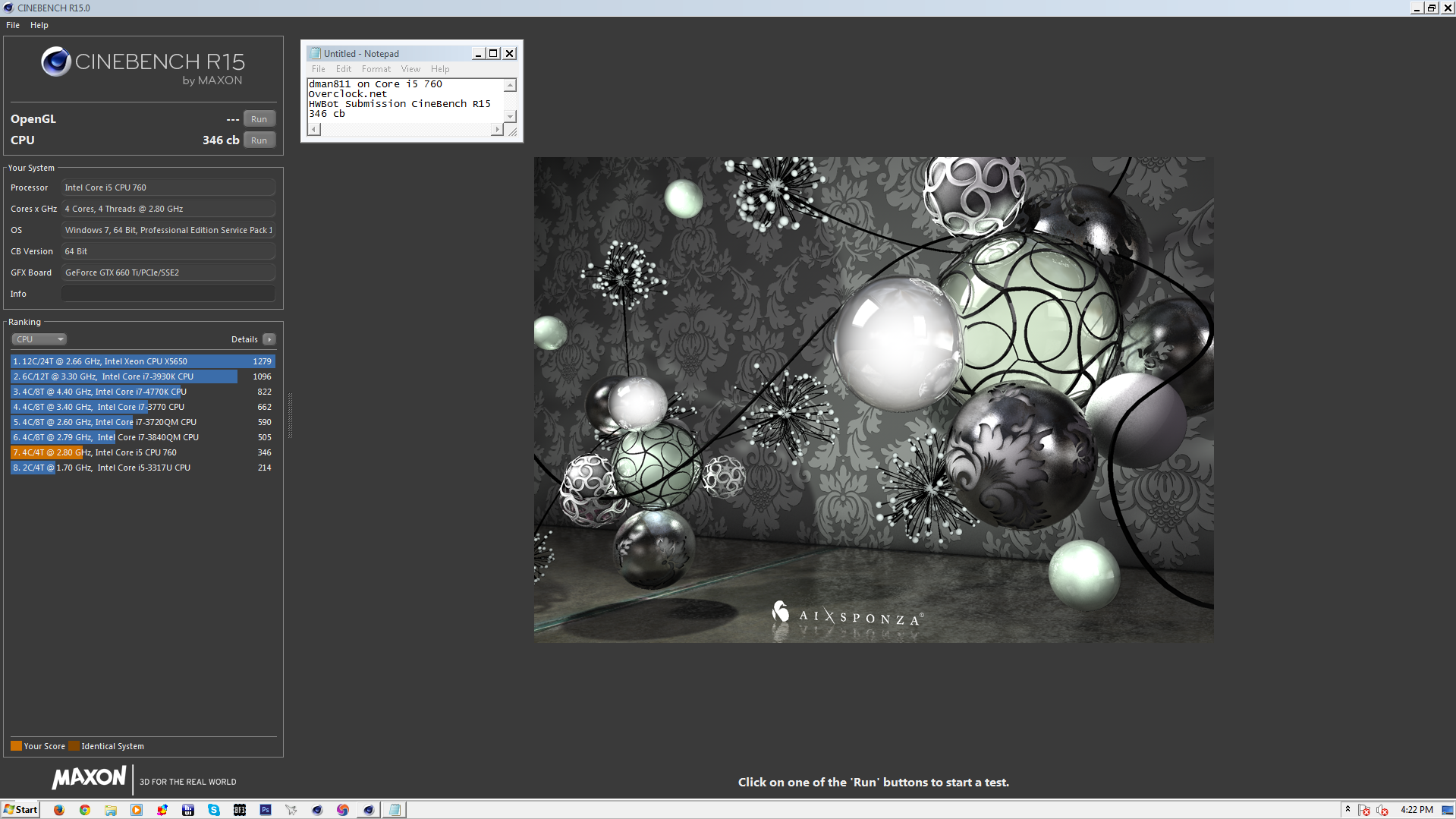Click the Cinebench R15 logo icon
This screenshot has width=1456, height=819.
(x=56, y=61)
